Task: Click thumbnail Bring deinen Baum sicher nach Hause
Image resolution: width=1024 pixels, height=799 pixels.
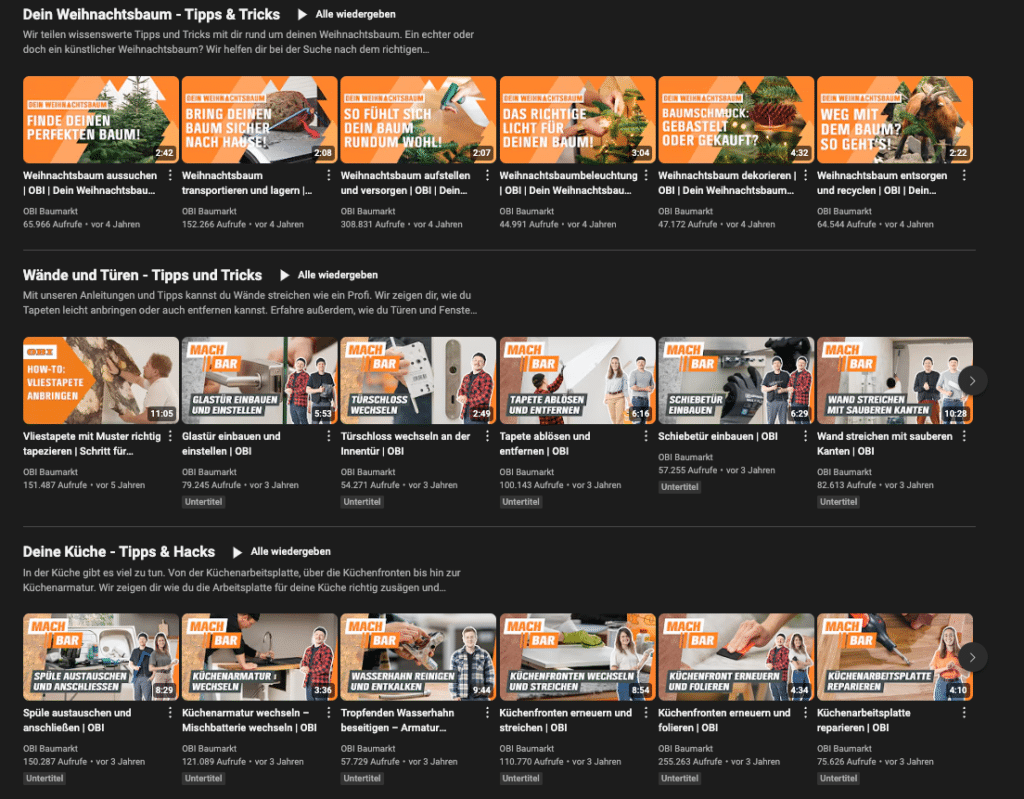Action: coord(259,120)
